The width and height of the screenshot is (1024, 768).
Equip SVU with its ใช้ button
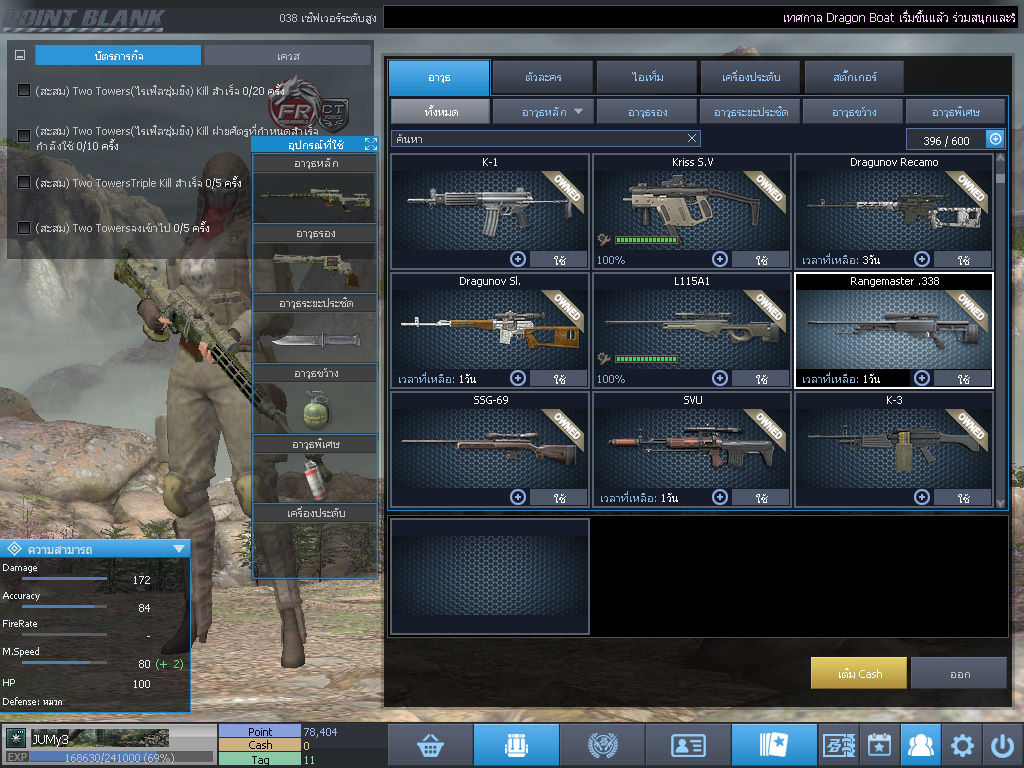pos(761,498)
